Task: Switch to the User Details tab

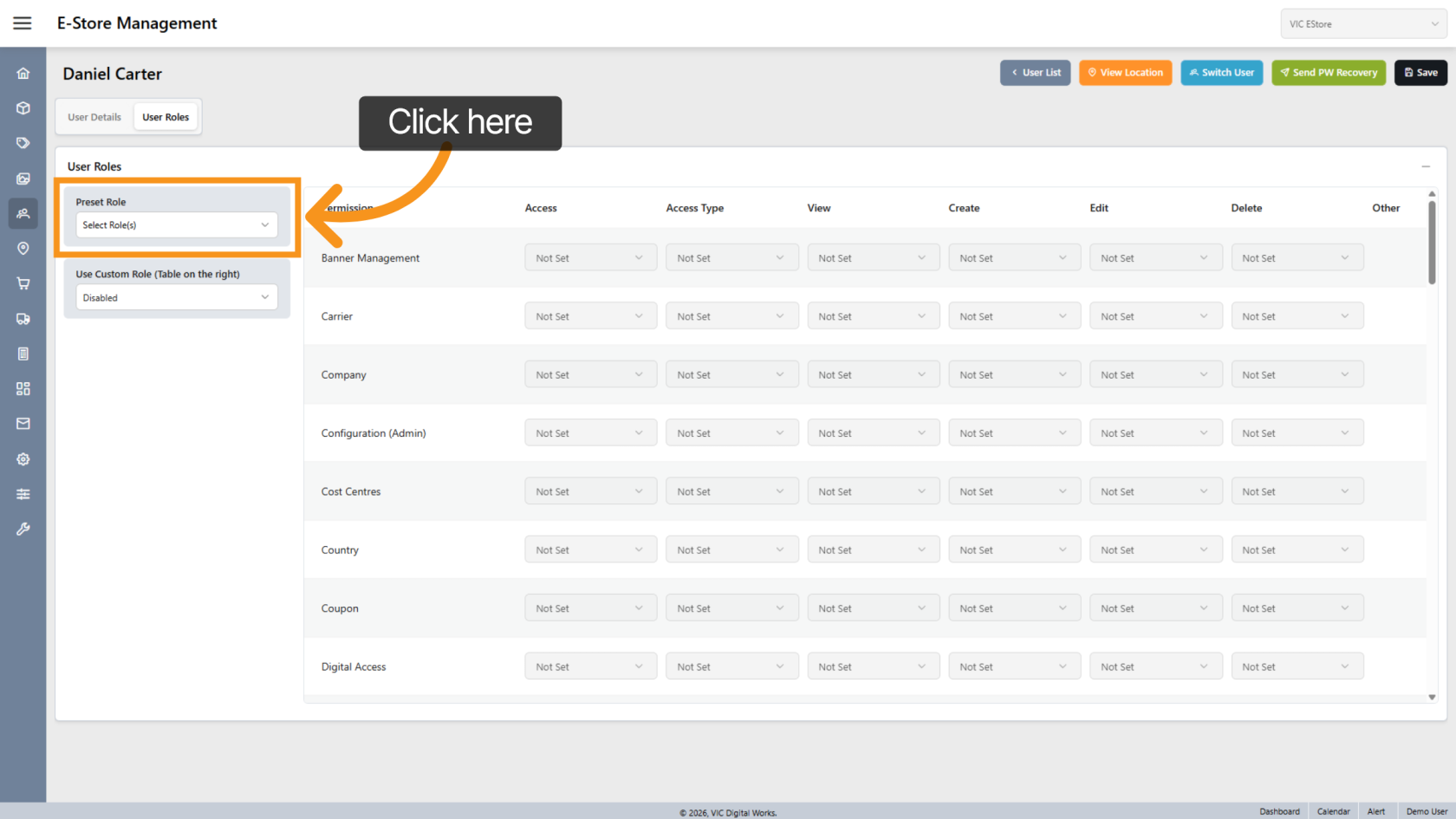Action: (x=94, y=117)
